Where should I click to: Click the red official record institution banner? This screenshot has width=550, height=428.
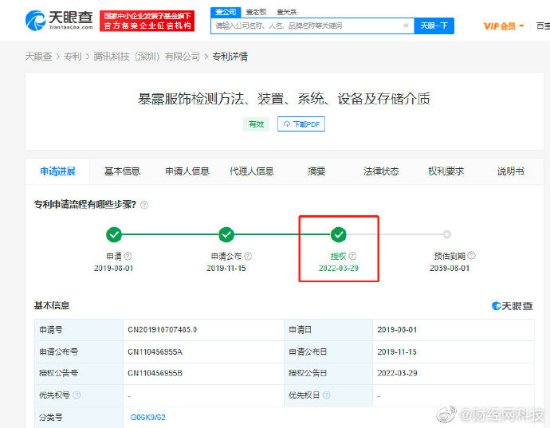pos(147,21)
